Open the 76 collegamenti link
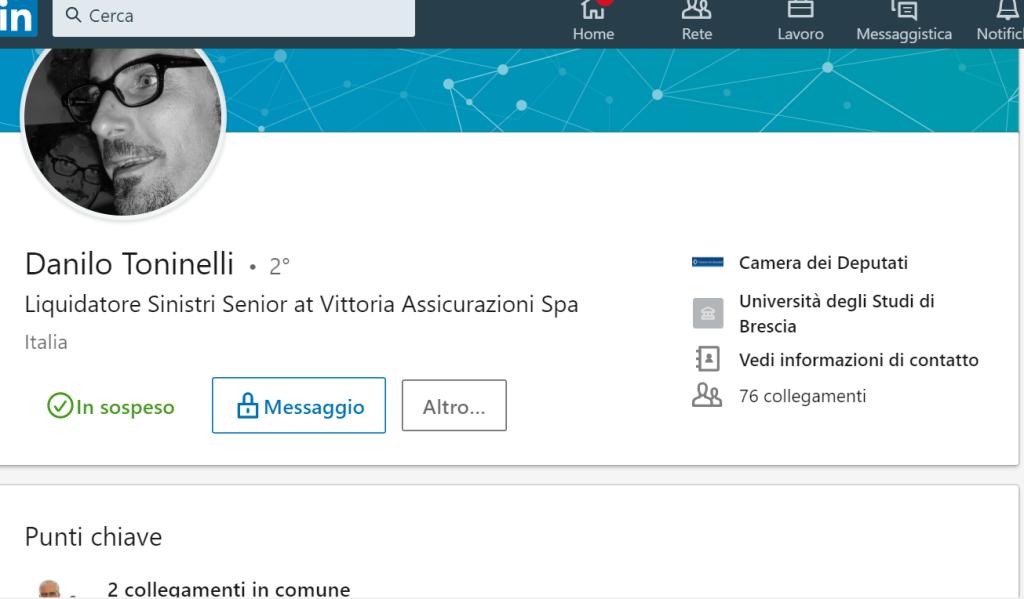 pos(803,396)
